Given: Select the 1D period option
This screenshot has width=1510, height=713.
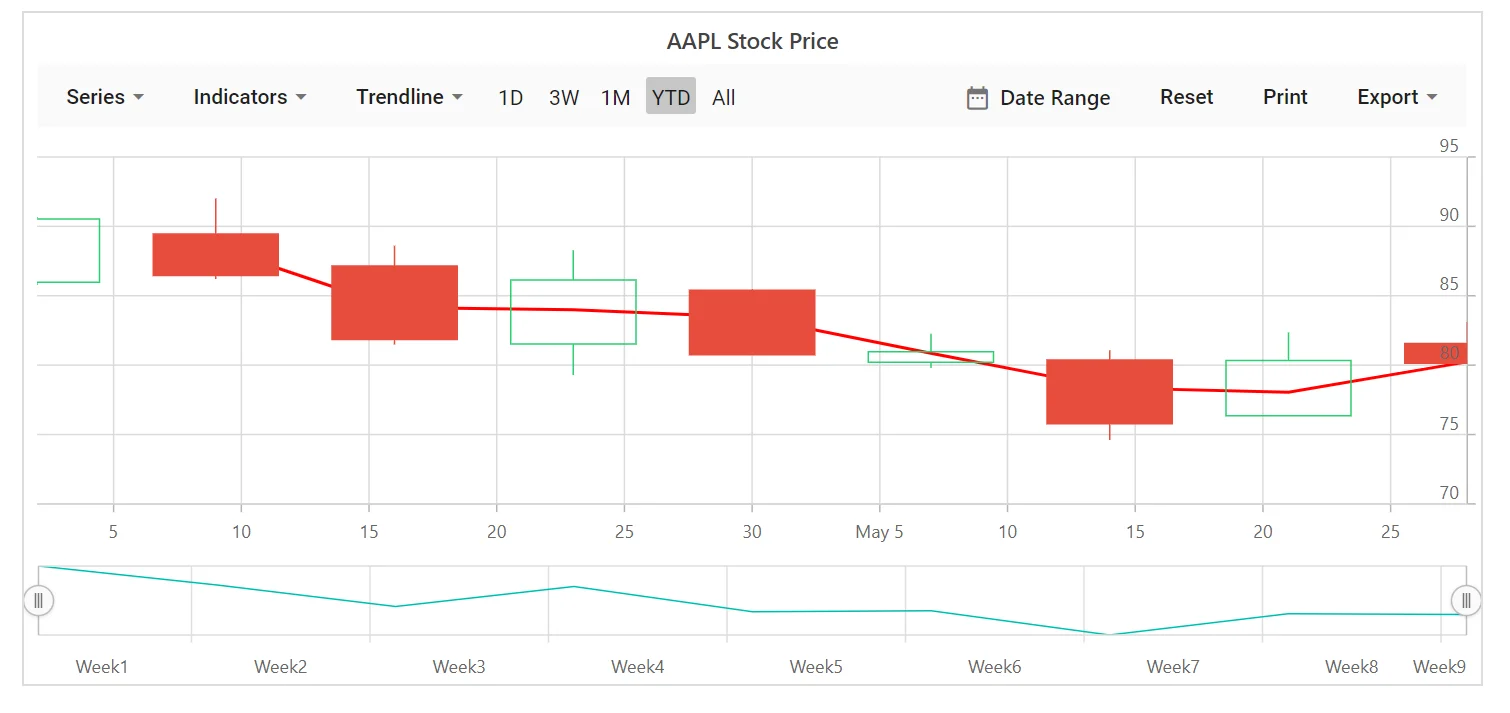Looking at the screenshot, I should [511, 97].
